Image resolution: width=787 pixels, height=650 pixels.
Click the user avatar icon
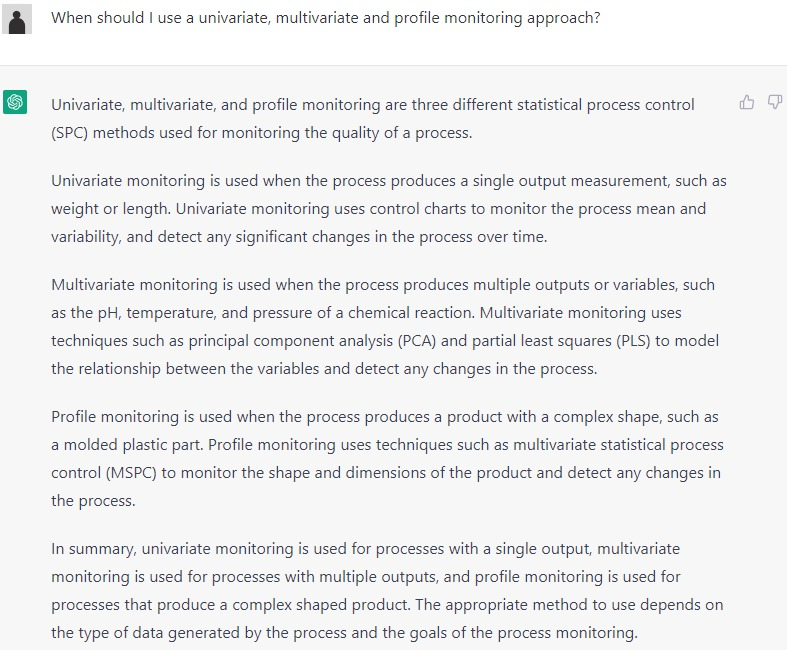click(17, 19)
